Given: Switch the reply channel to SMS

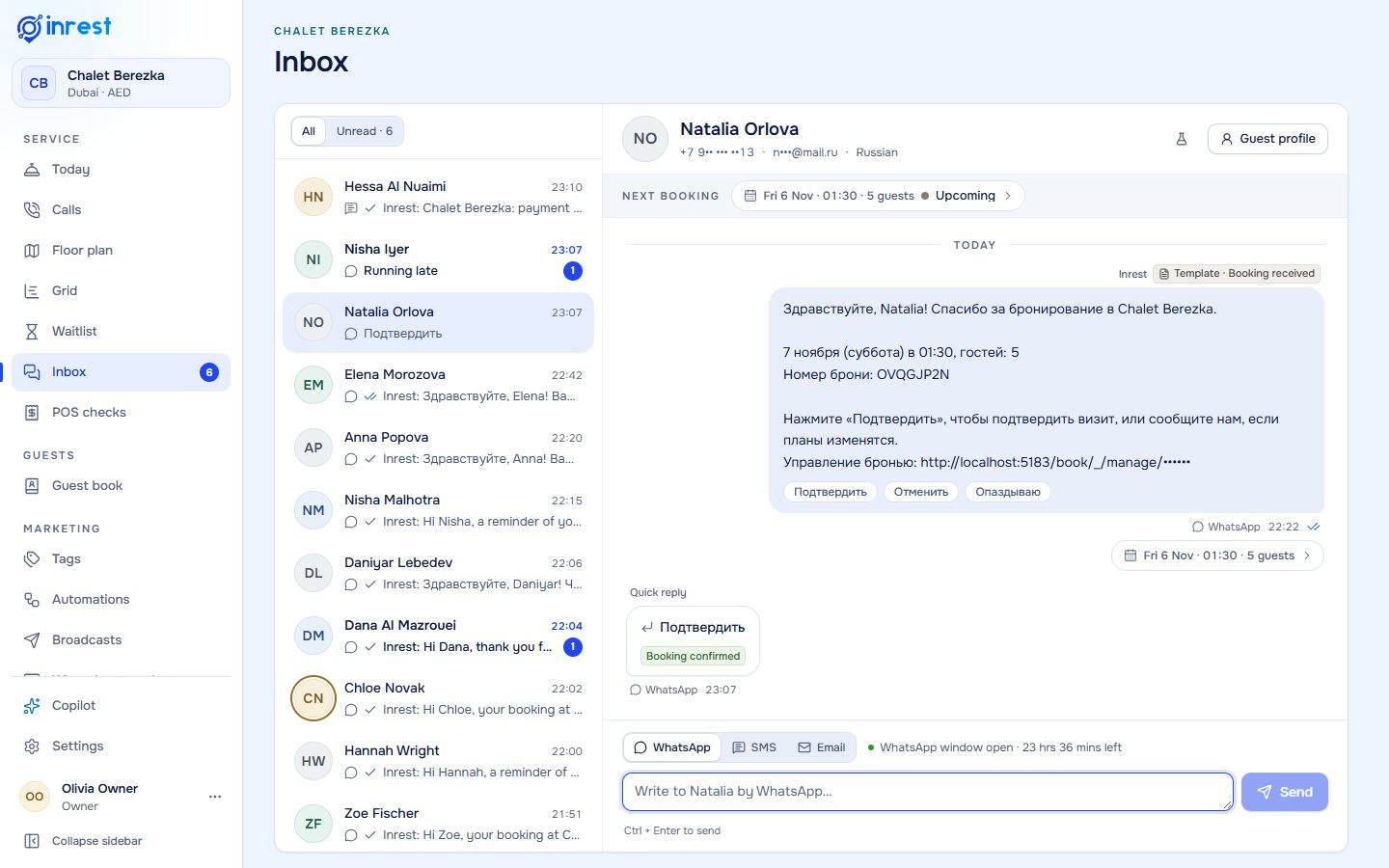Looking at the screenshot, I should [754, 747].
